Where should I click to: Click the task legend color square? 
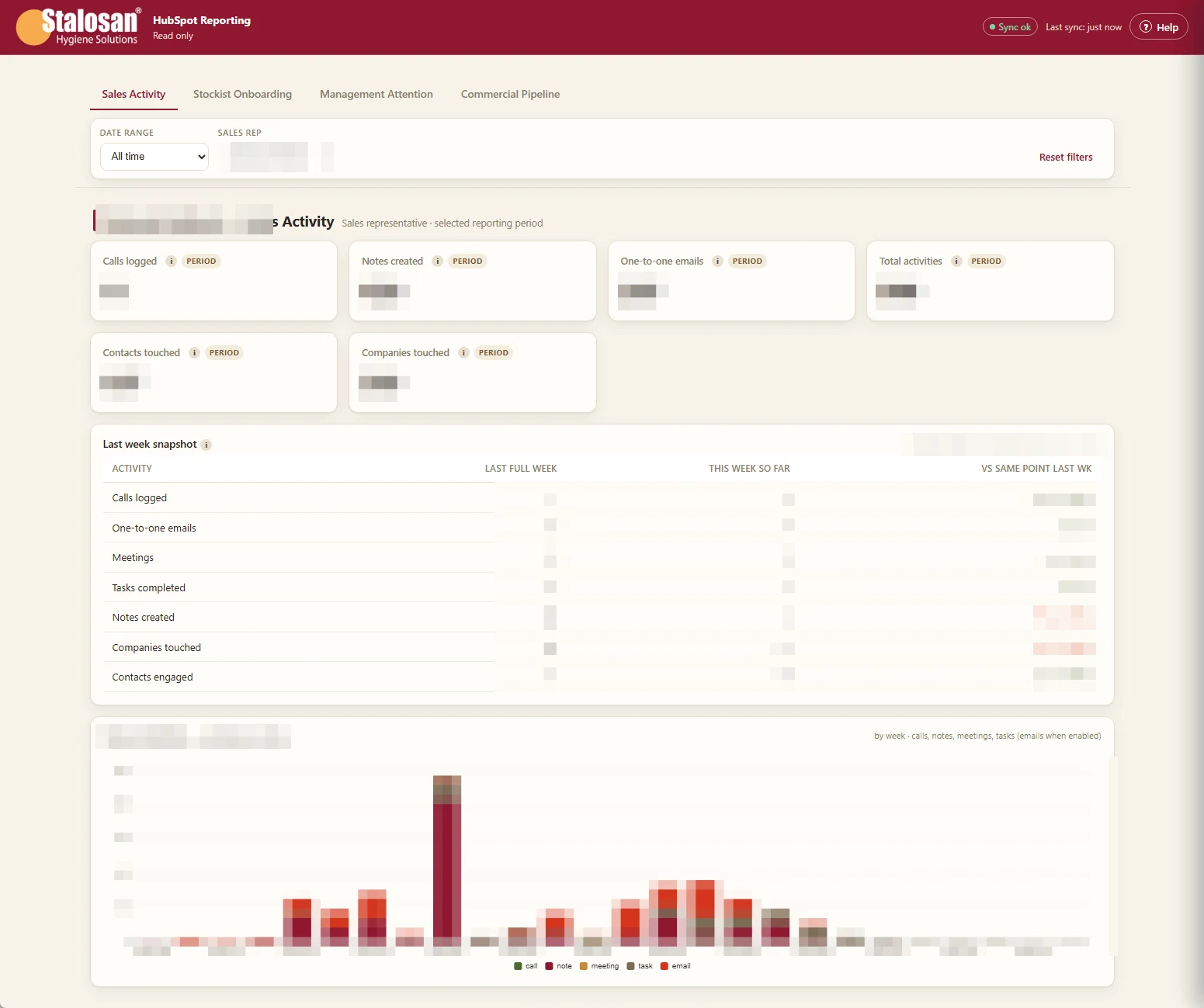click(630, 966)
